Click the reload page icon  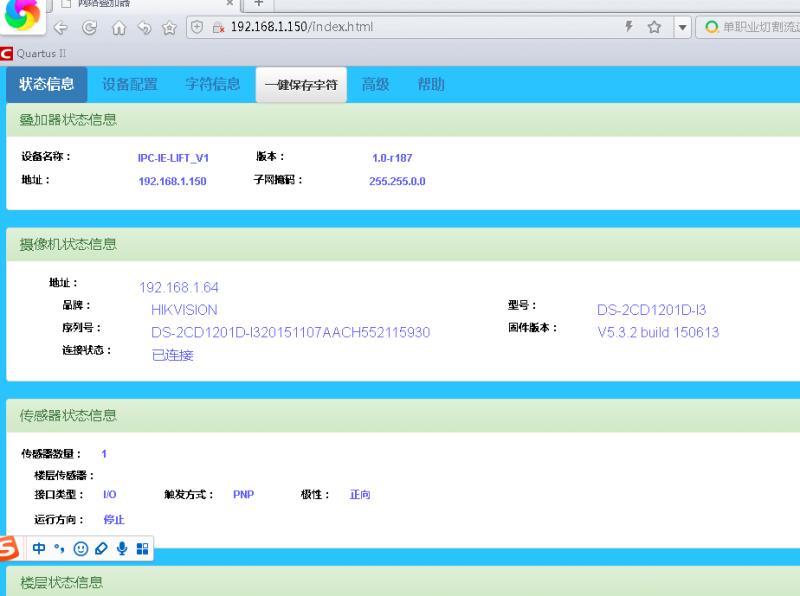[x=89, y=28]
